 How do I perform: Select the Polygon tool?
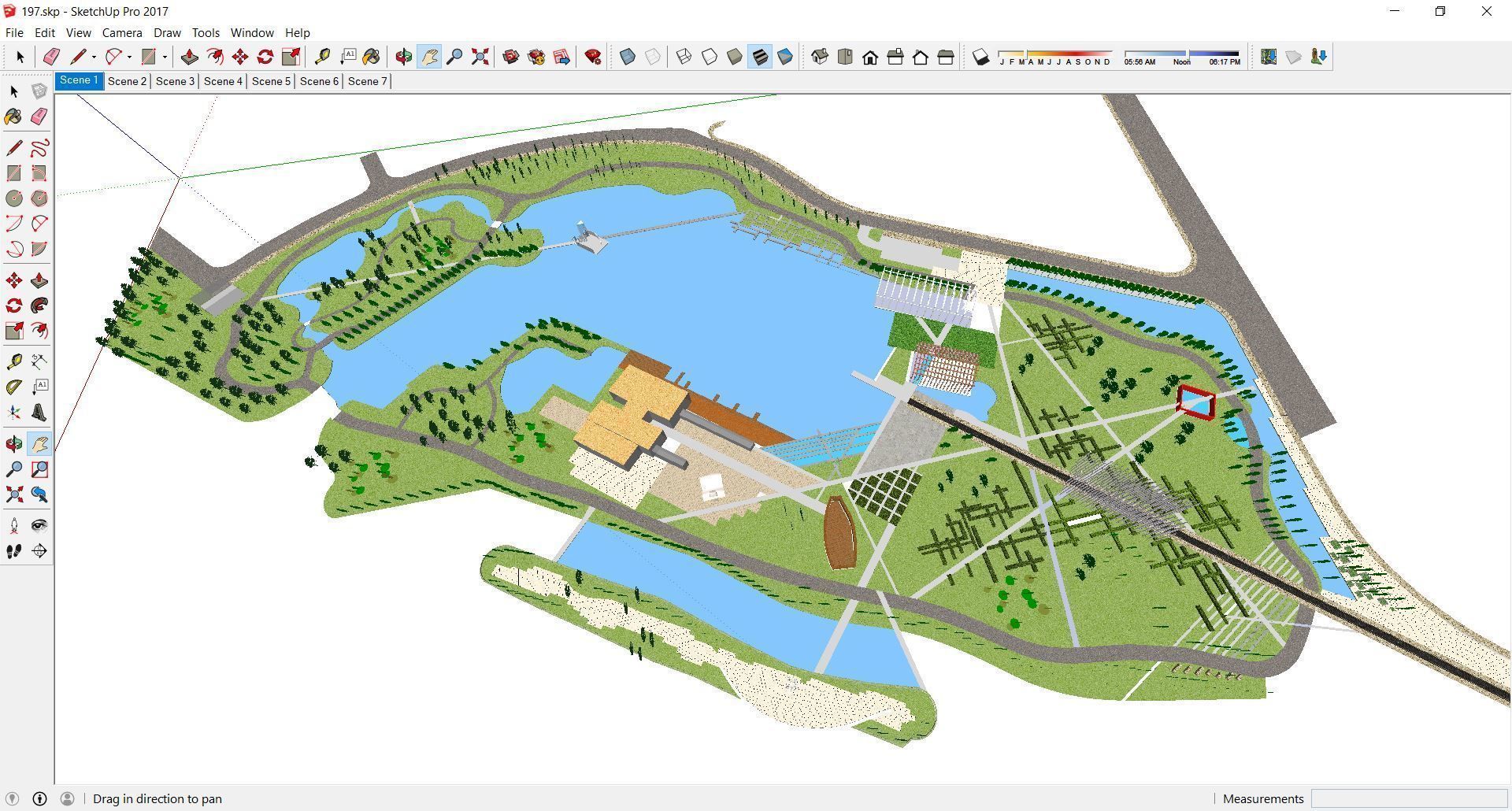coord(39,198)
